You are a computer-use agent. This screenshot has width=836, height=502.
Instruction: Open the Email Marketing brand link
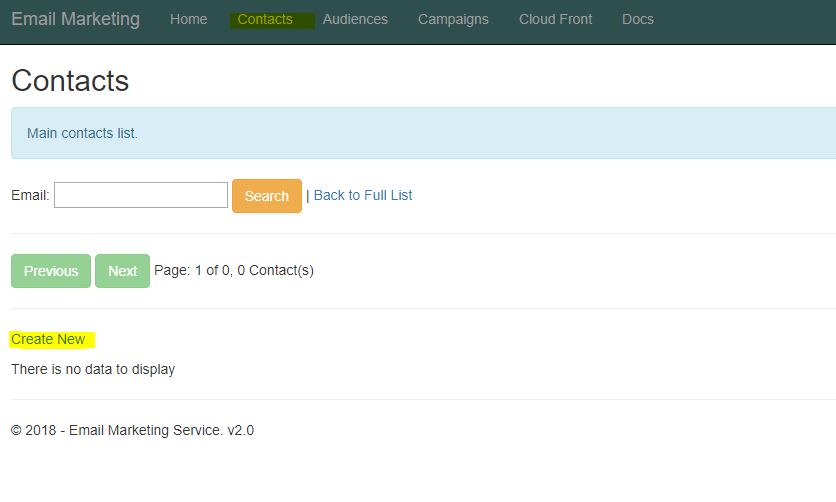75,19
